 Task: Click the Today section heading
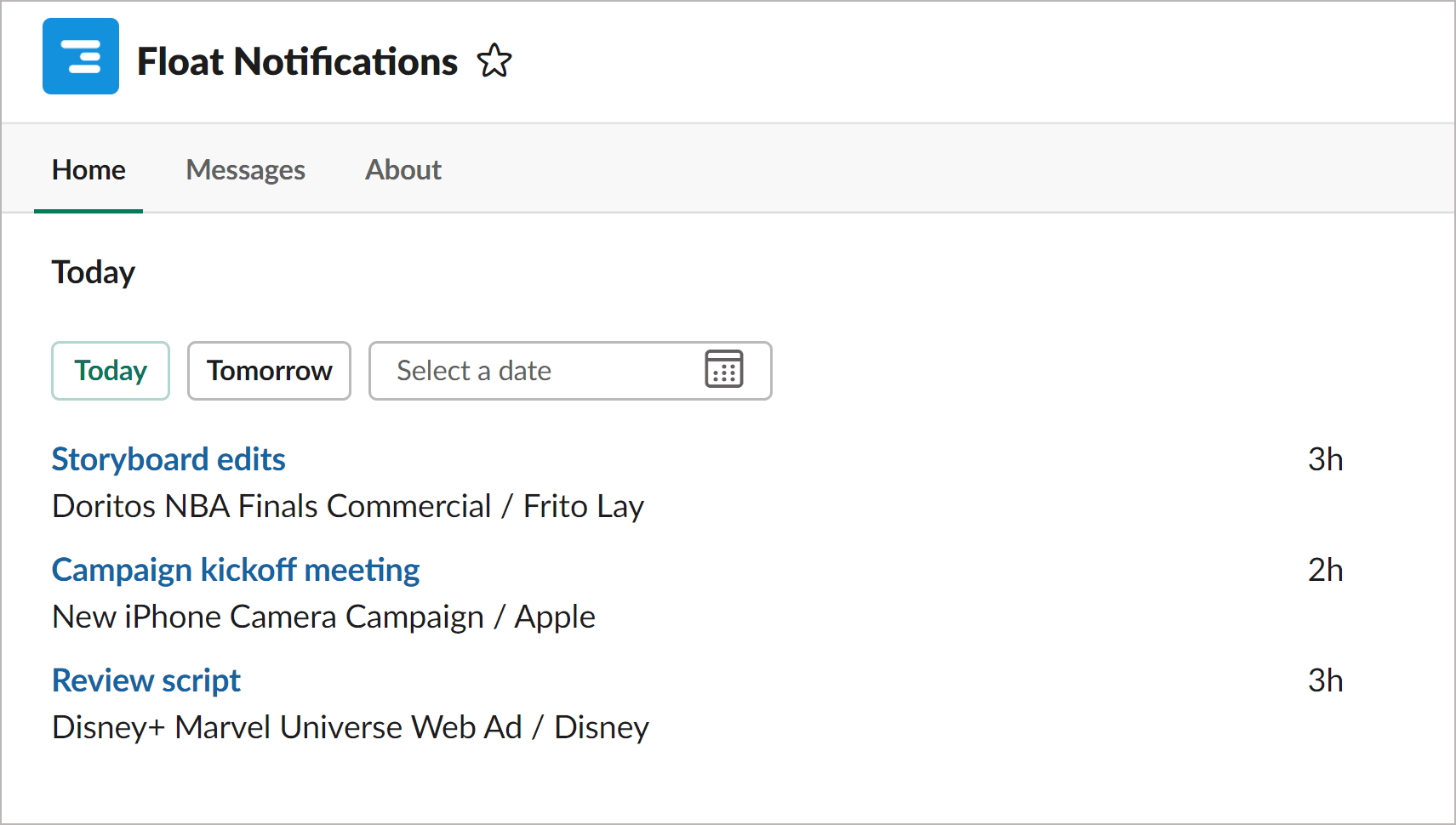(94, 272)
